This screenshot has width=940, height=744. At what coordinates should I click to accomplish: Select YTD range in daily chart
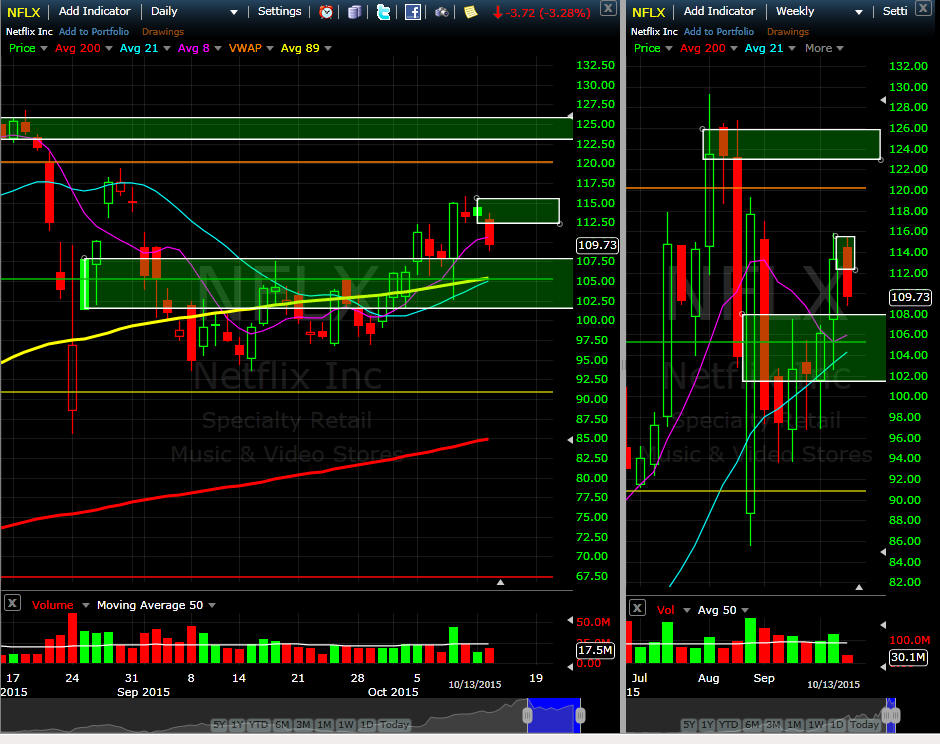258,725
